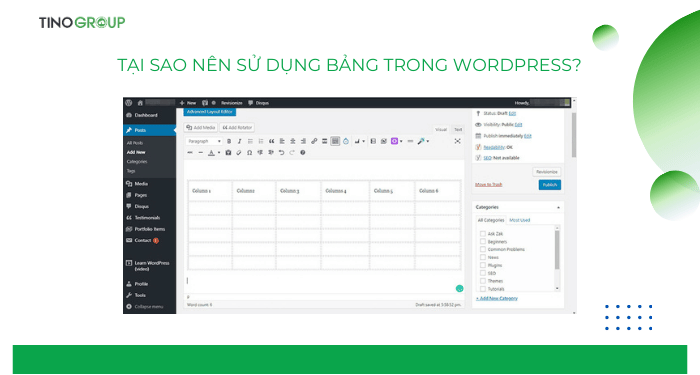700x375 pixels.
Task: Insert special character omega
Action: pyautogui.click(x=250, y=153)
